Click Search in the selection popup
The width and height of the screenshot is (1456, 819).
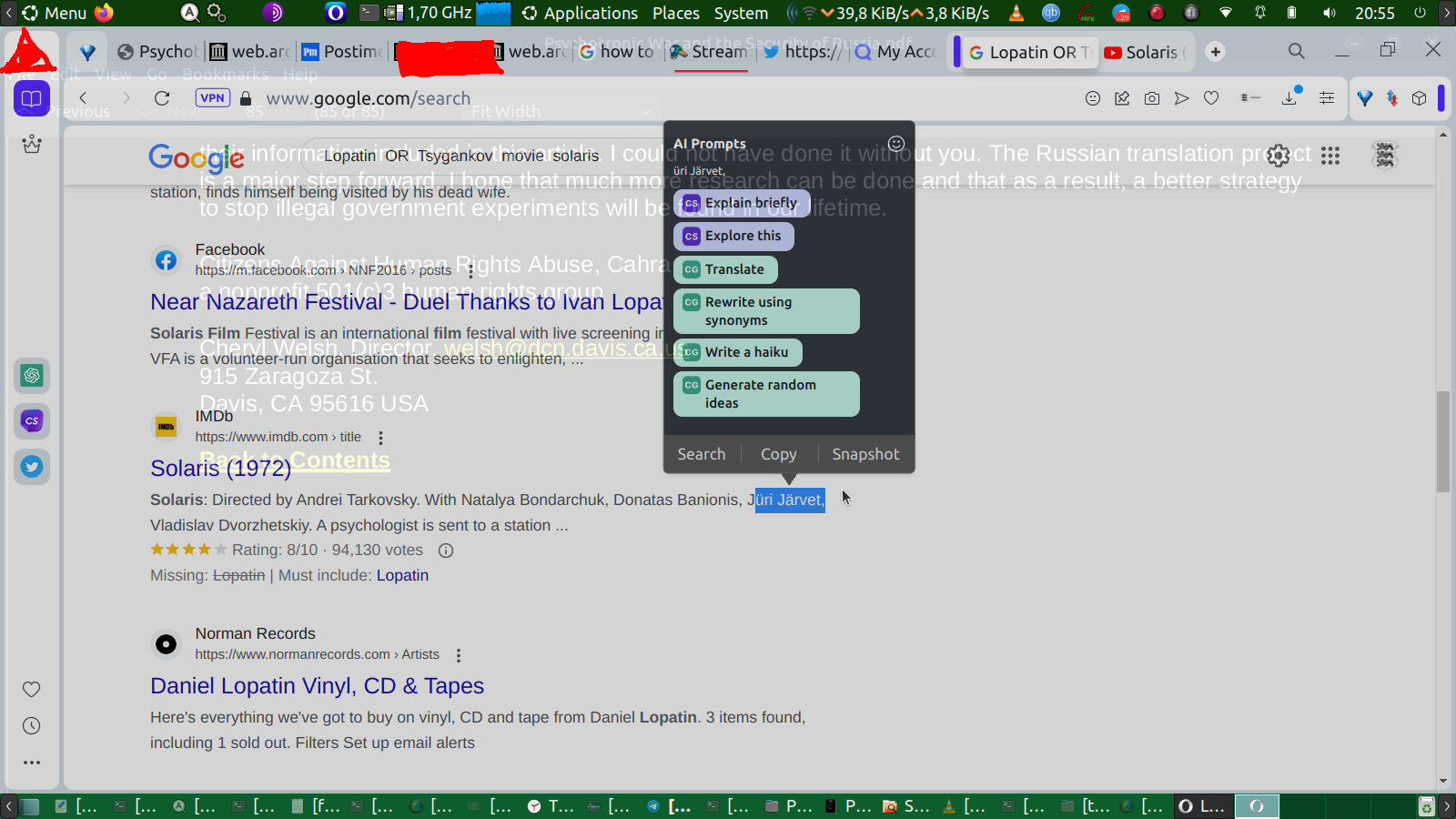tap(702, 454)
